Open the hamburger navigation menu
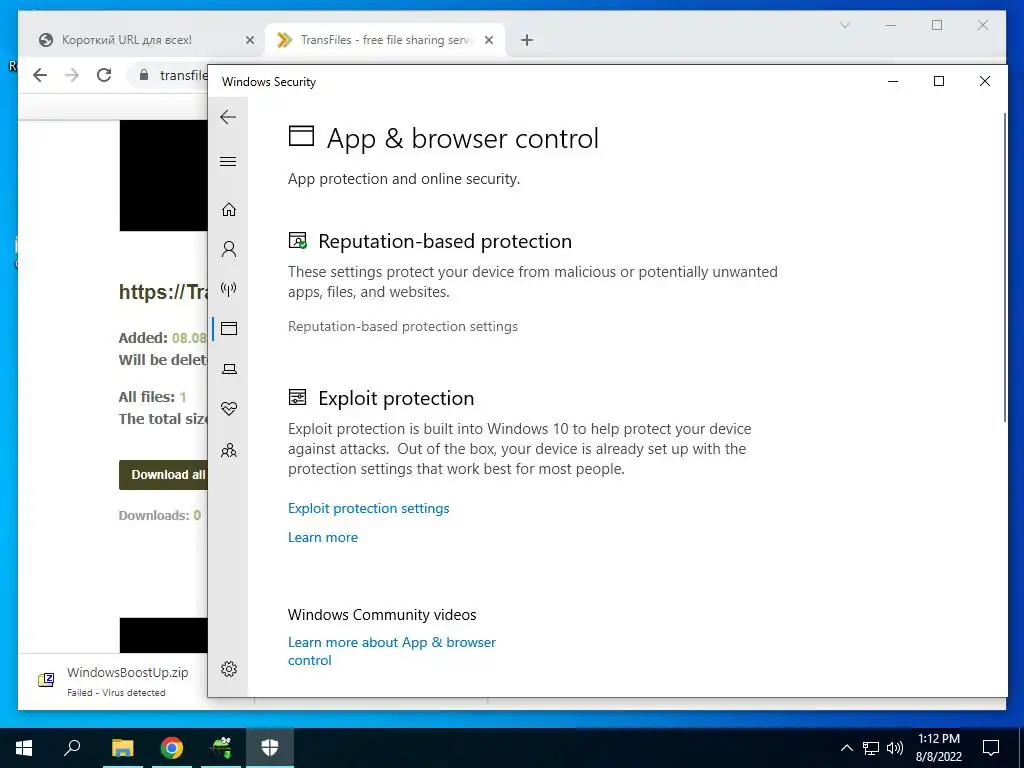The image size is (1024, 768). 228,161
